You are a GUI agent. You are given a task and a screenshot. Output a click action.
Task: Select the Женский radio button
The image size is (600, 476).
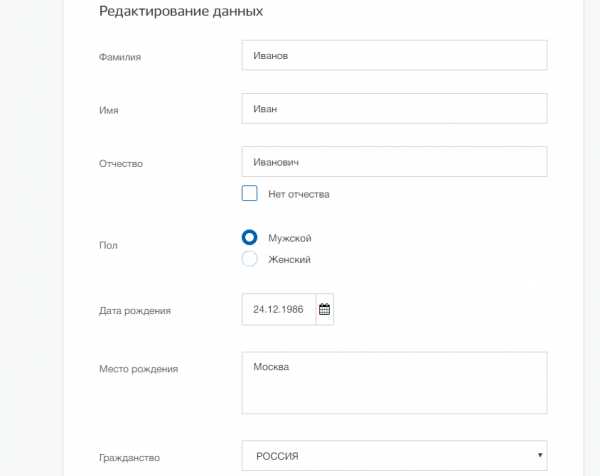249,259
